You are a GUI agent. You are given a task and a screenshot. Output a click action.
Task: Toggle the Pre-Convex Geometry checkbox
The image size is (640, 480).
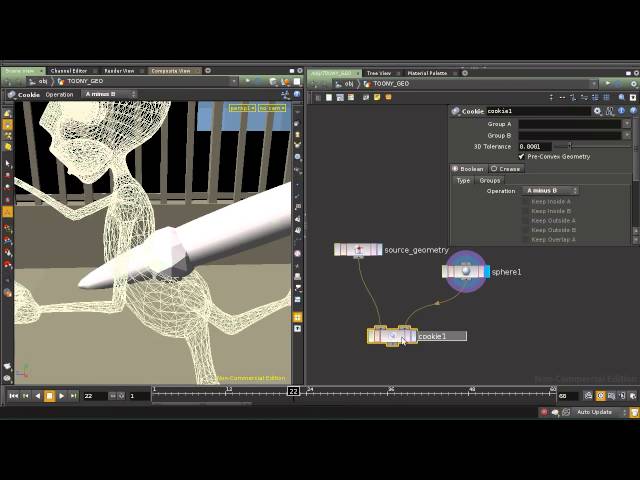tap(521, 157)
